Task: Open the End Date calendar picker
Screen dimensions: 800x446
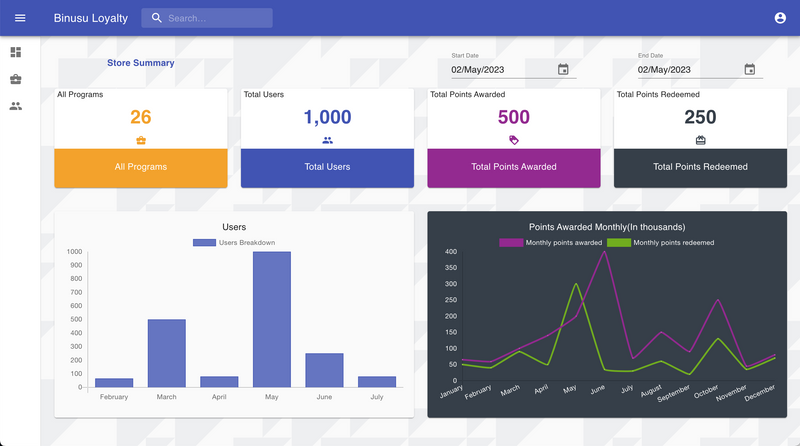Action: 750,70
